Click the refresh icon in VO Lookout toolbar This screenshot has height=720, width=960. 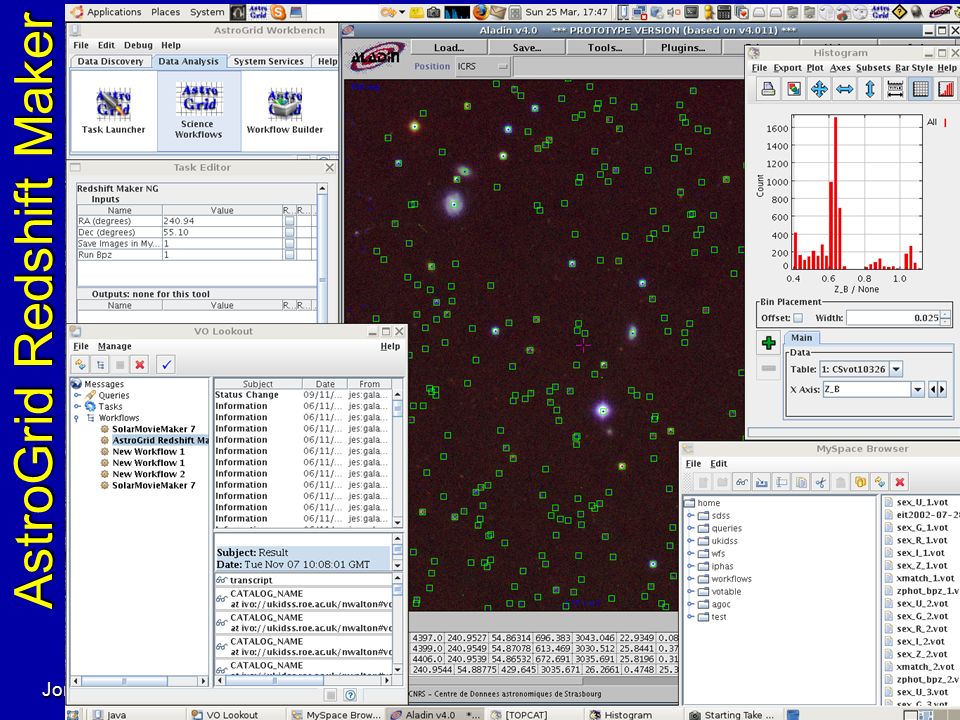click(80, 365)
